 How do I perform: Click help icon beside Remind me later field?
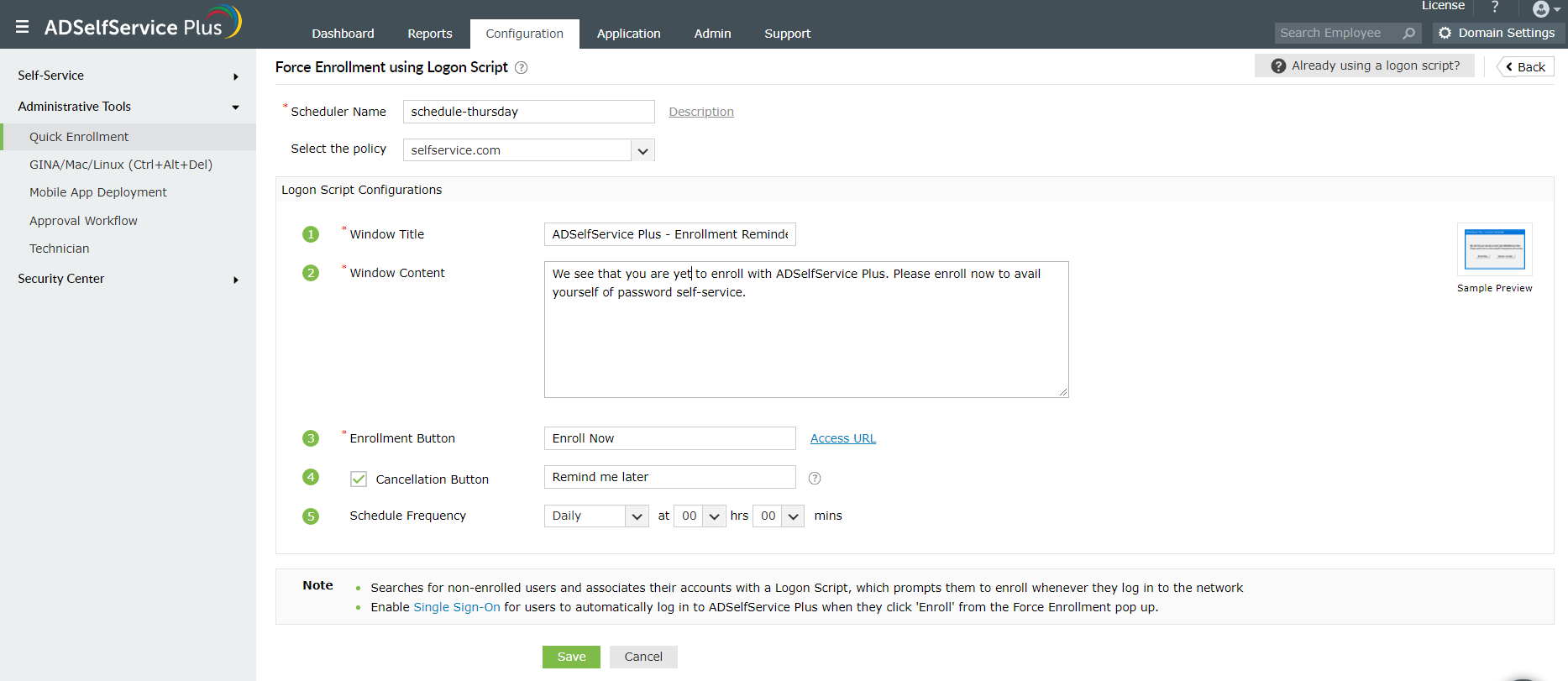click(815, 479)
